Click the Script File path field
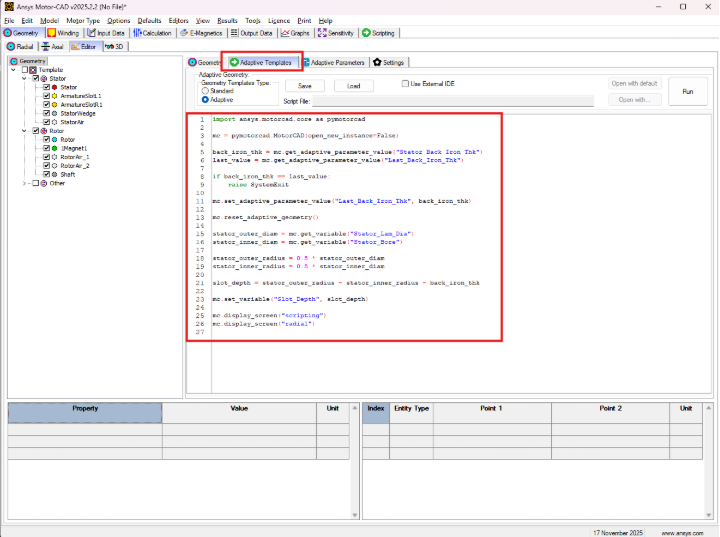Viewport: 720px width, 537px height. click(x=453, y=101)
